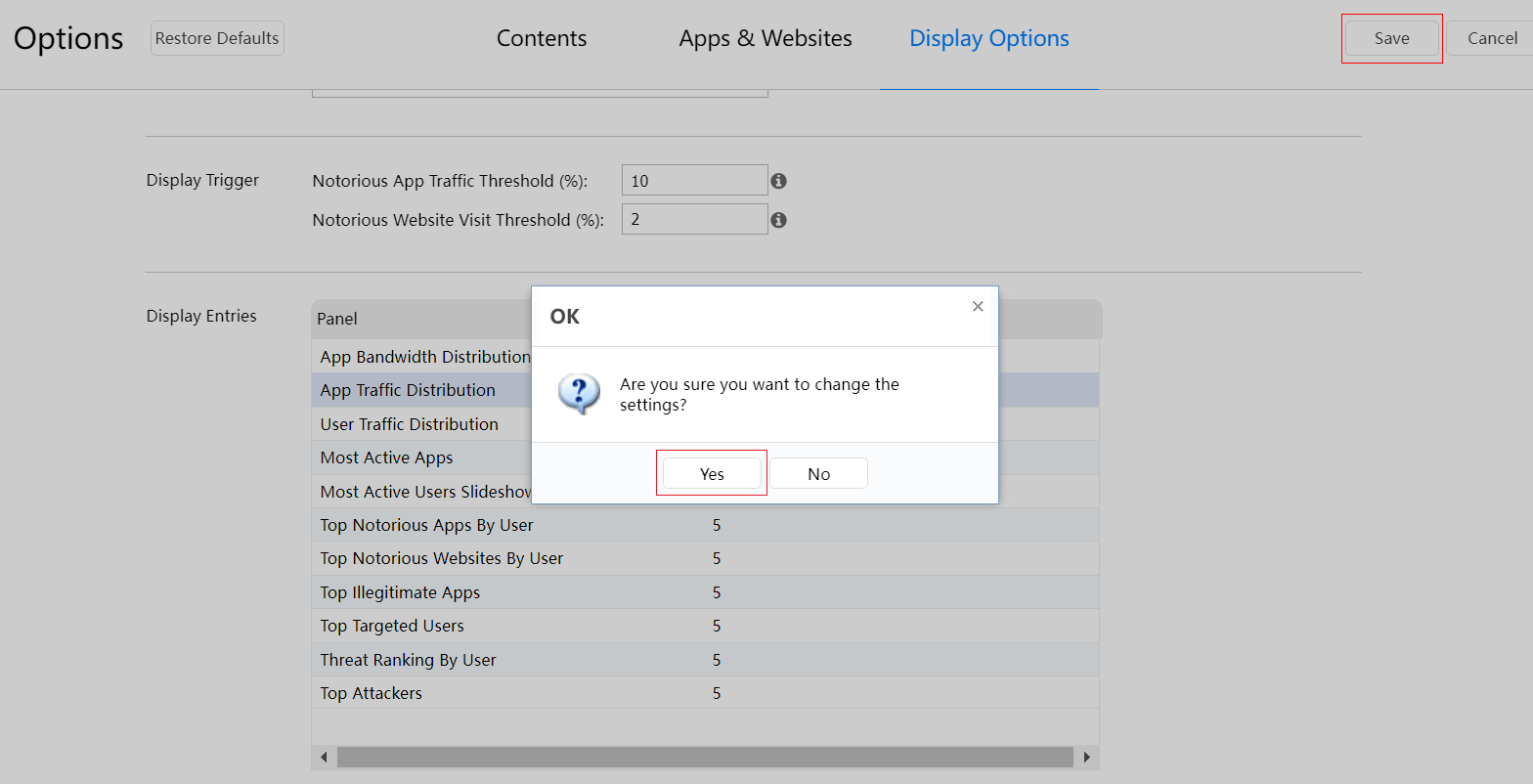Viewport: 1533px width, 784px height.
Task: Click the info icon beside Notorious App Traffic Threshold
Action: tap(778, 181)
